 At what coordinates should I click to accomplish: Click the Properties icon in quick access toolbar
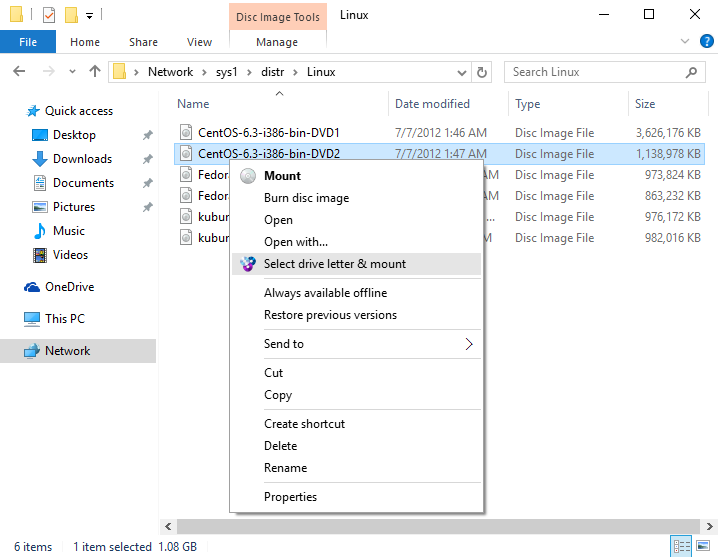coord(49,15)
